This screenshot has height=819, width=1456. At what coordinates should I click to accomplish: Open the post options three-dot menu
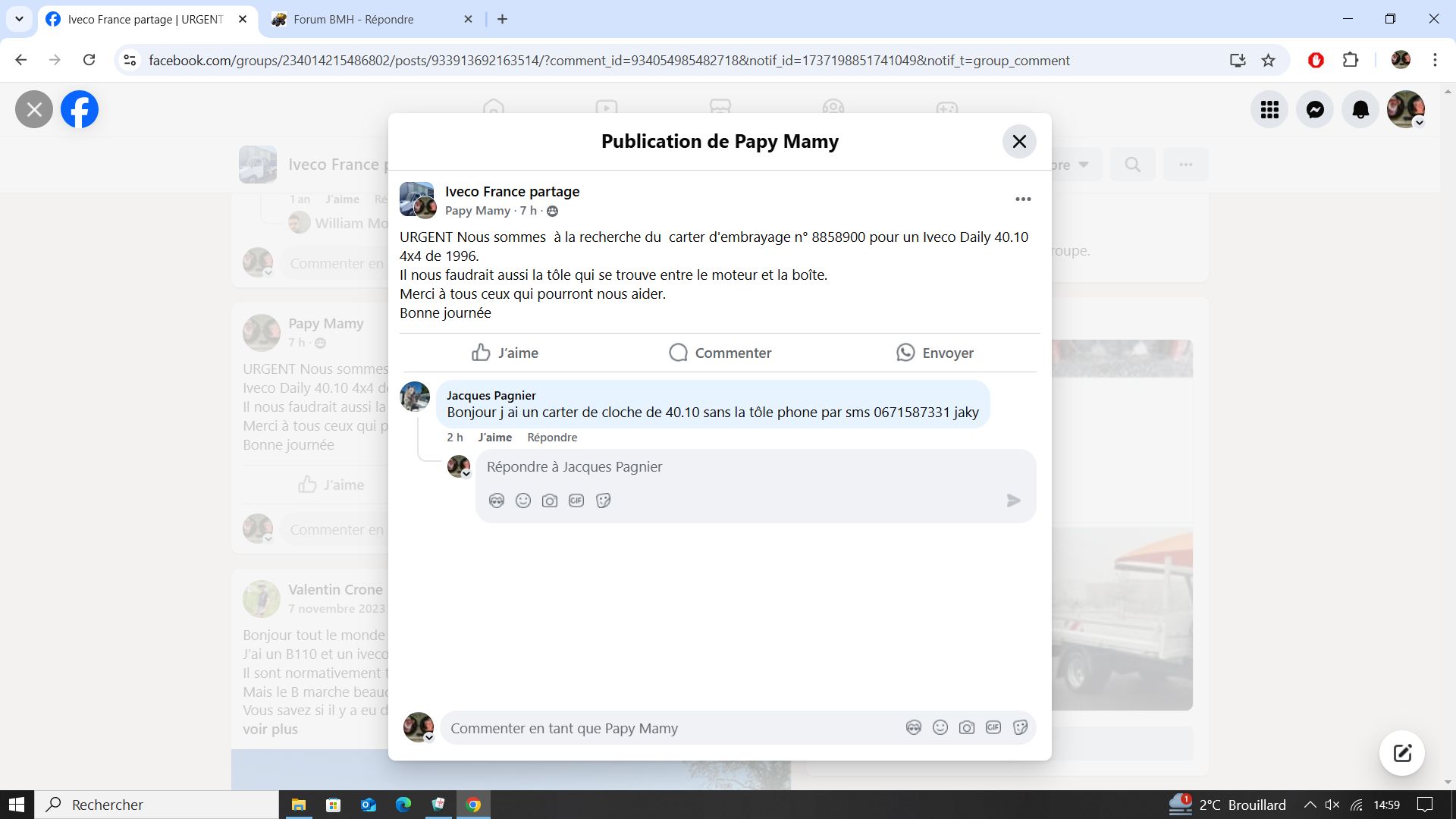coord(1023,199)
